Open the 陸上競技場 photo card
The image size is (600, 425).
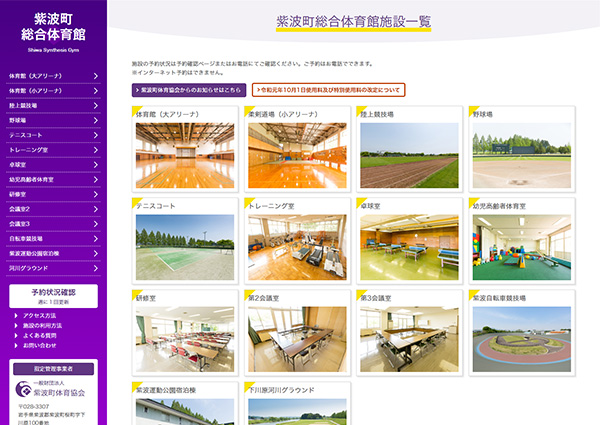[x=409, y=149]
